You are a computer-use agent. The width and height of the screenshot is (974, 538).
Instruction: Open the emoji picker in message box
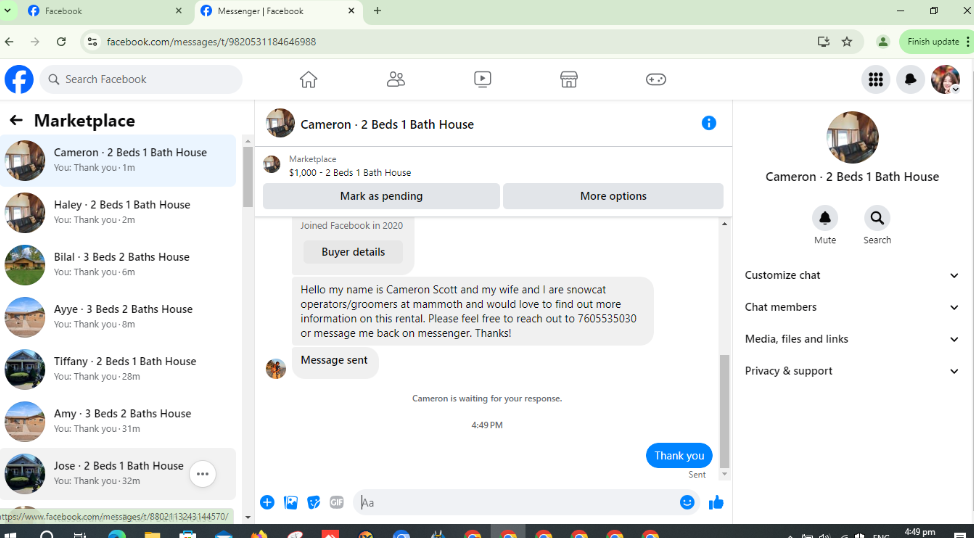(687, 503)
